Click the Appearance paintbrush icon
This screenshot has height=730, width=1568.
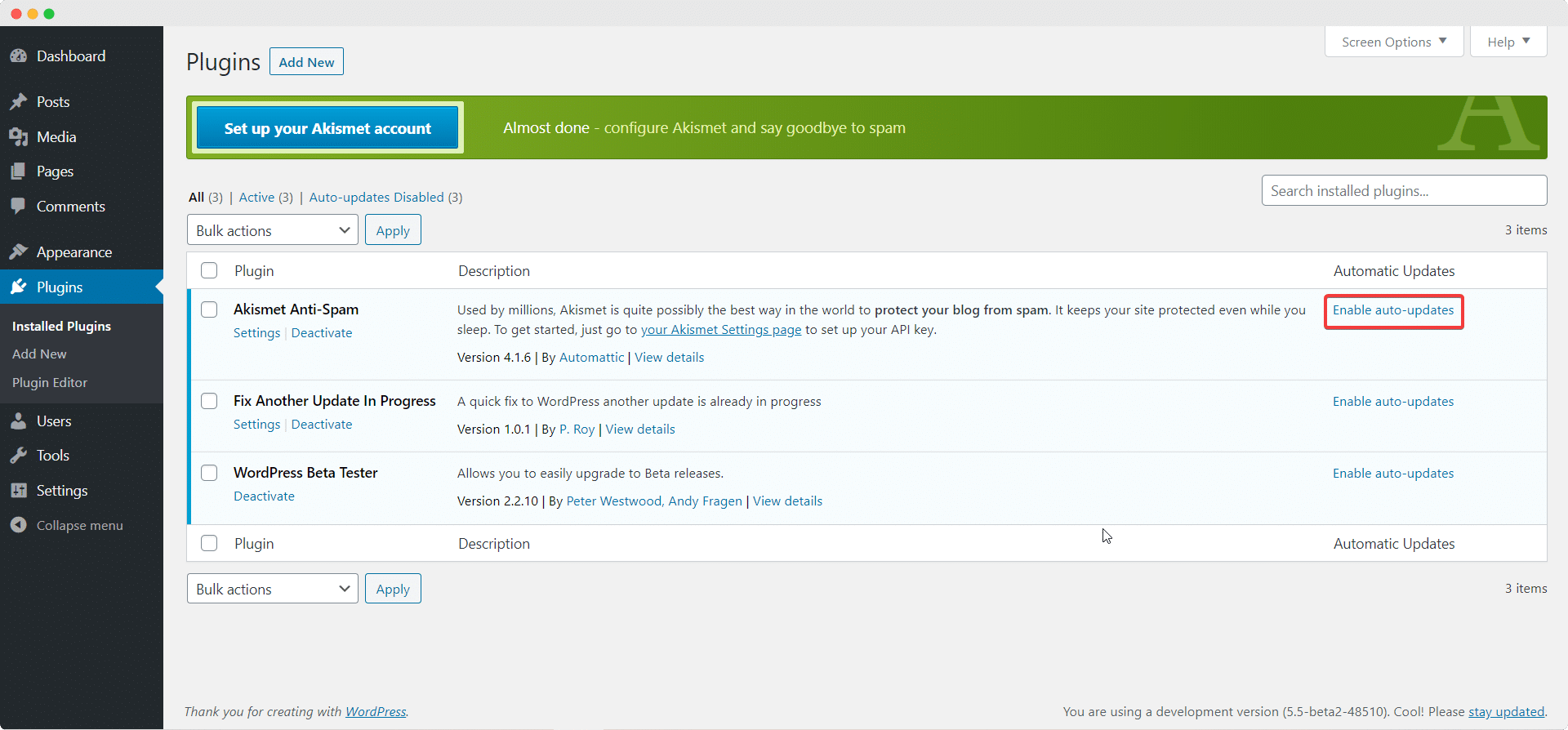click(18, 252)
